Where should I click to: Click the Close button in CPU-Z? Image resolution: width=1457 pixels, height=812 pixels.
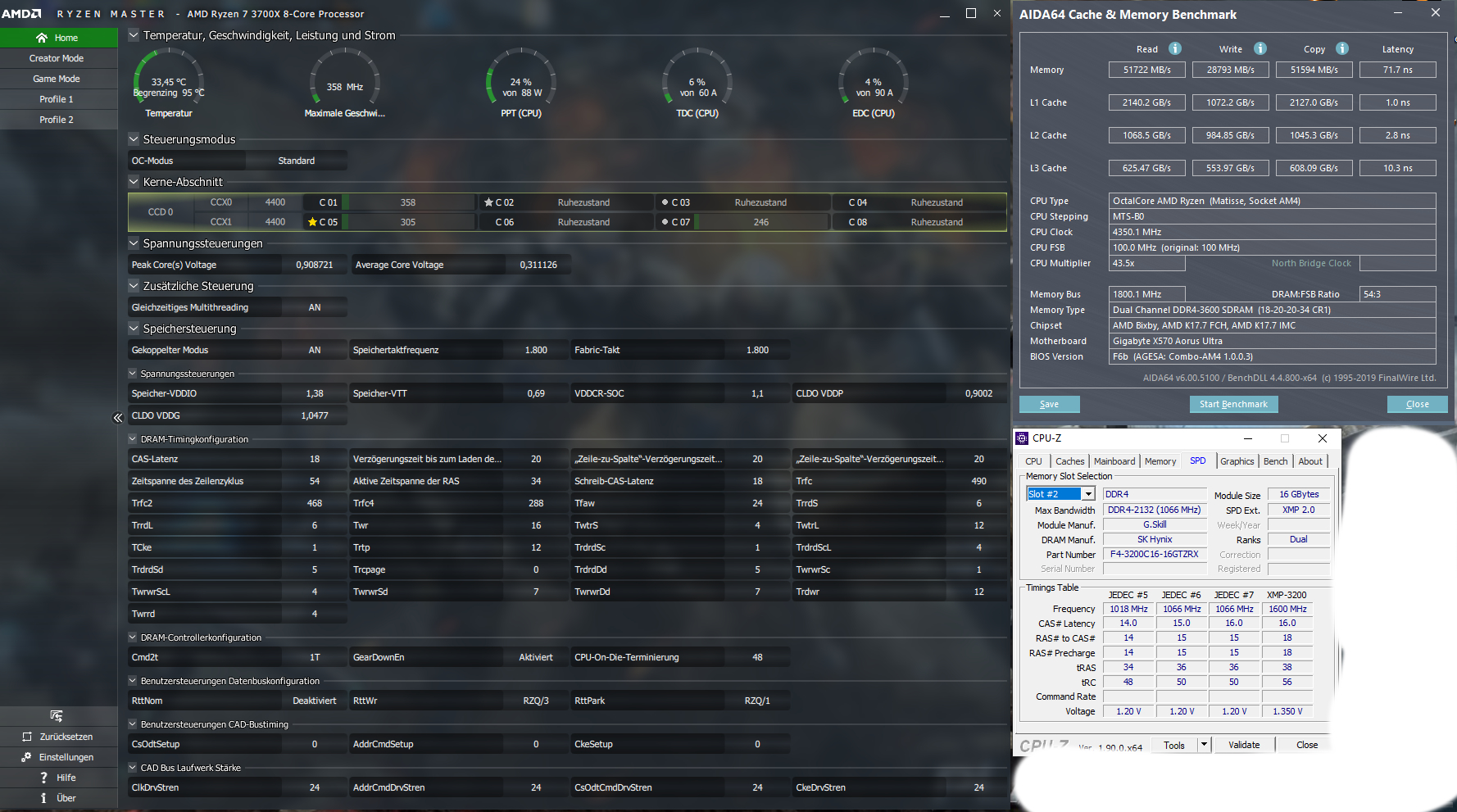(1307, 745)
